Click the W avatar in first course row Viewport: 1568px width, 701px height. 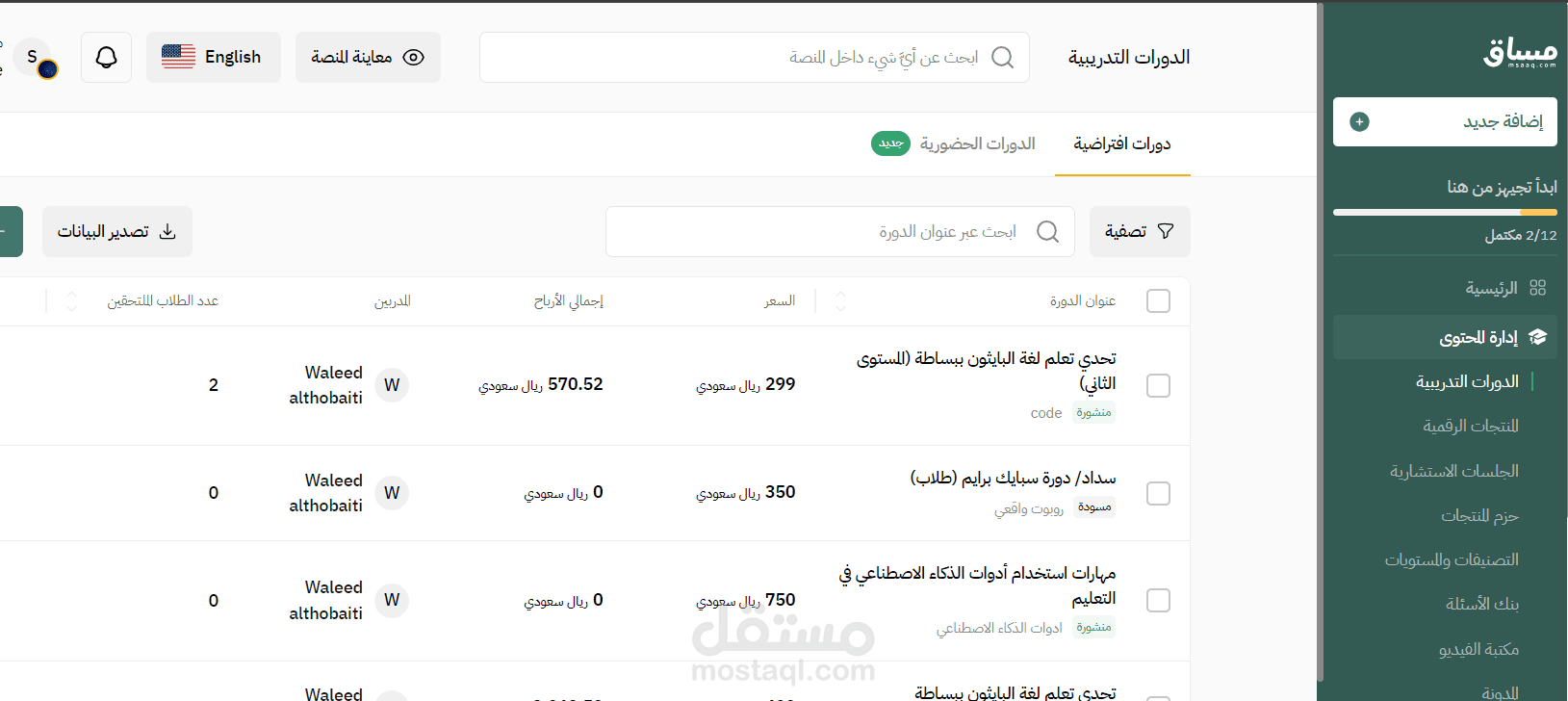click(392, 385)
